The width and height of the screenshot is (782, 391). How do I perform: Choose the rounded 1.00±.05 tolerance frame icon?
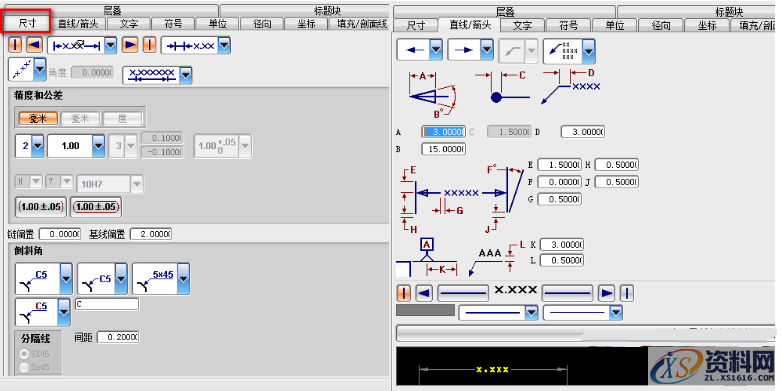(x=96, y=207)
